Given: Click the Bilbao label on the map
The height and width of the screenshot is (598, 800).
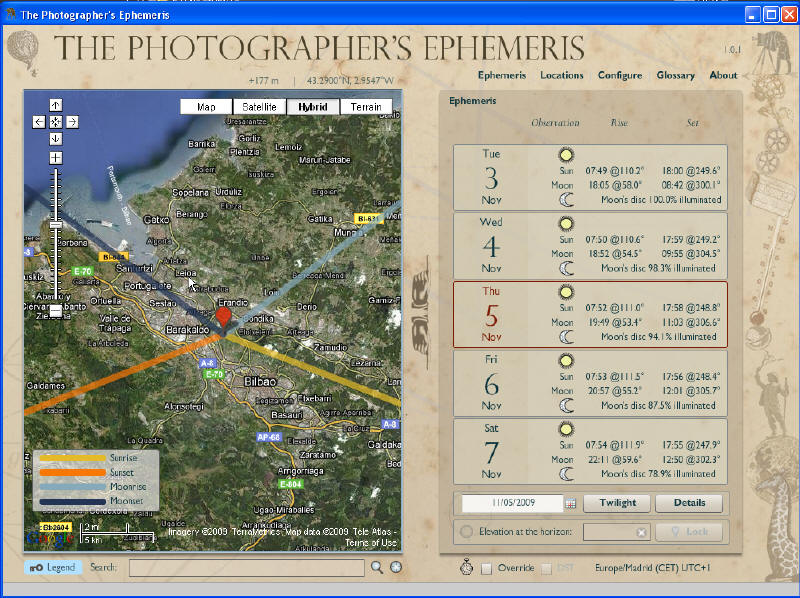Looking at the screenshot, I should pyautogui.click(x=260, y=382).
